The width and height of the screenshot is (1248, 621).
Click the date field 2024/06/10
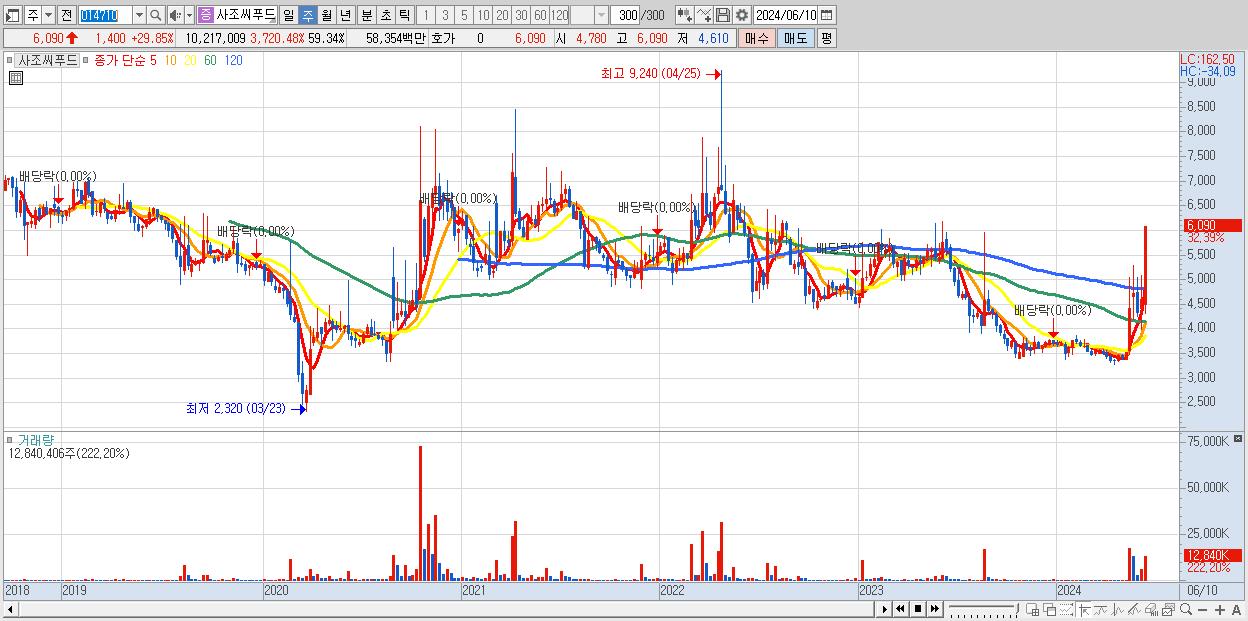786,15
